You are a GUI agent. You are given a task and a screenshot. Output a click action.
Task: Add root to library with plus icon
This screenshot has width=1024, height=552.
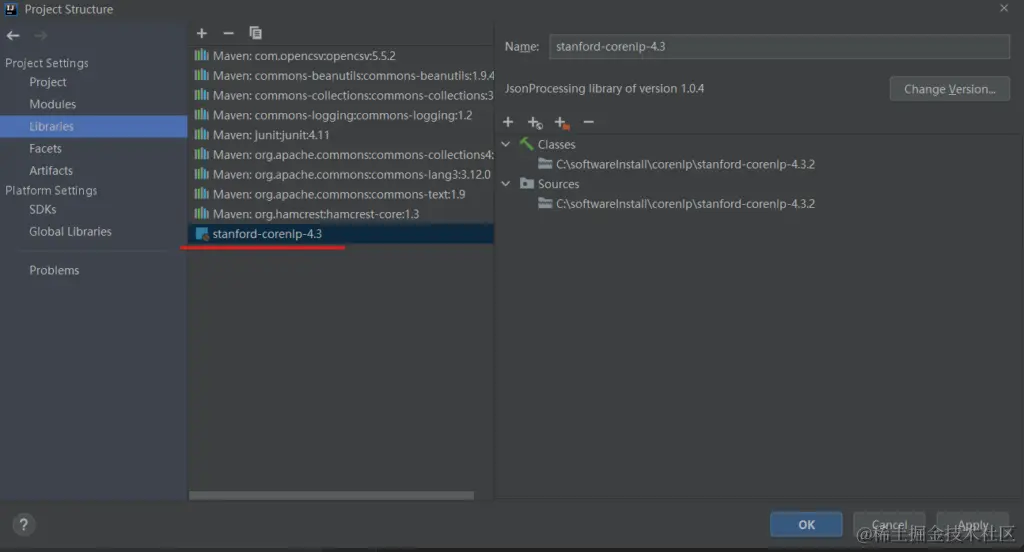point(508,122)
